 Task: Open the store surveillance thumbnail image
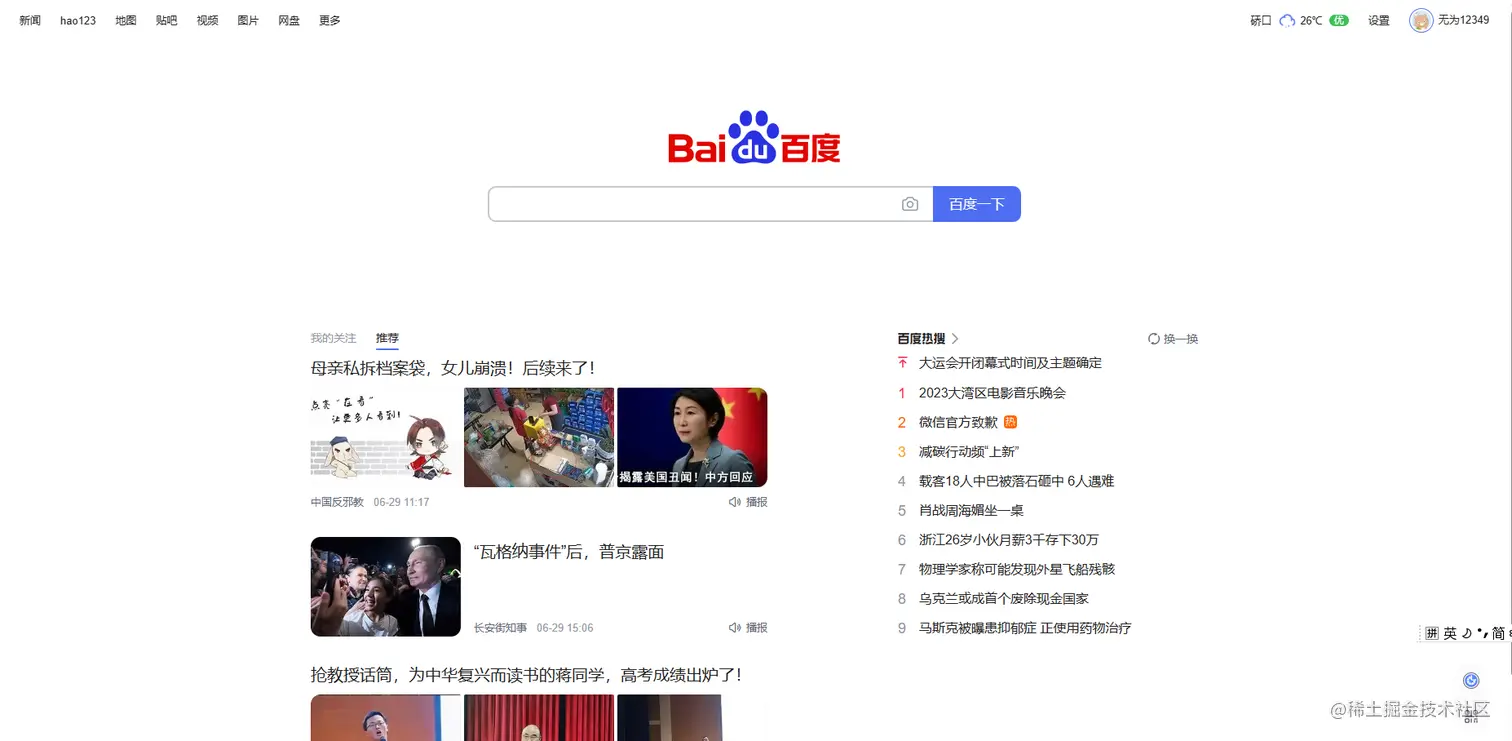pos(539,437)
